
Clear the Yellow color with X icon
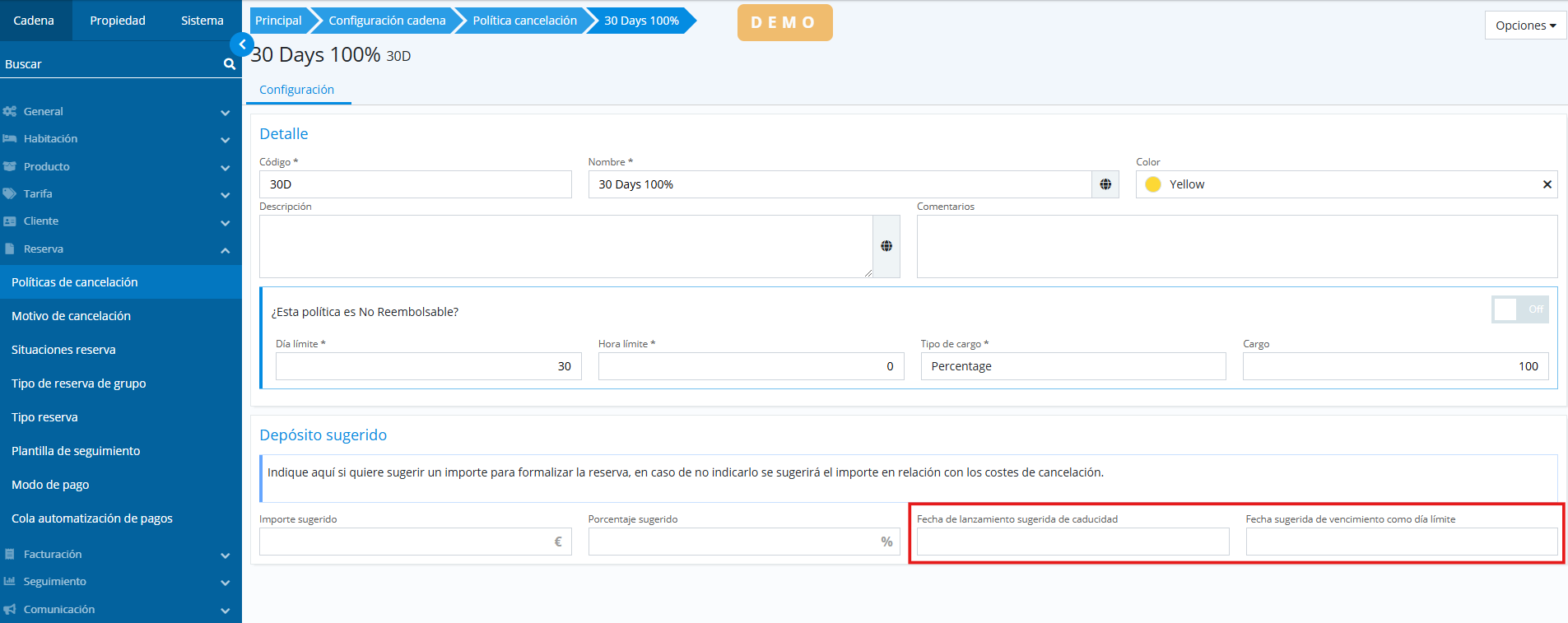tap(1547, 184)
